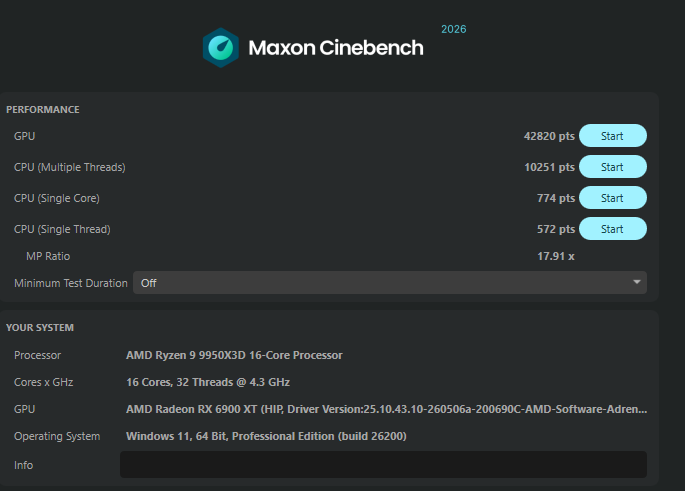Viewport: 685px width, 491px height.
Task: Select the multi-thread score 10251 pts
Action: pos(549,167)
